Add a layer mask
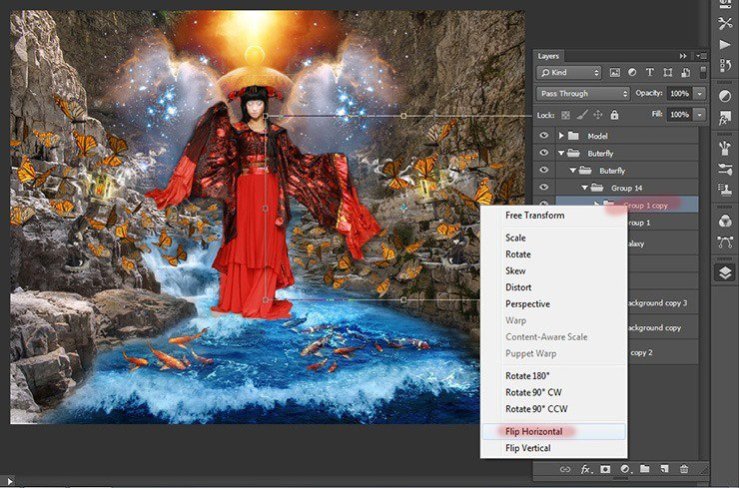The width and height of the screenshot is (739, 488). (x=605, y=469)
